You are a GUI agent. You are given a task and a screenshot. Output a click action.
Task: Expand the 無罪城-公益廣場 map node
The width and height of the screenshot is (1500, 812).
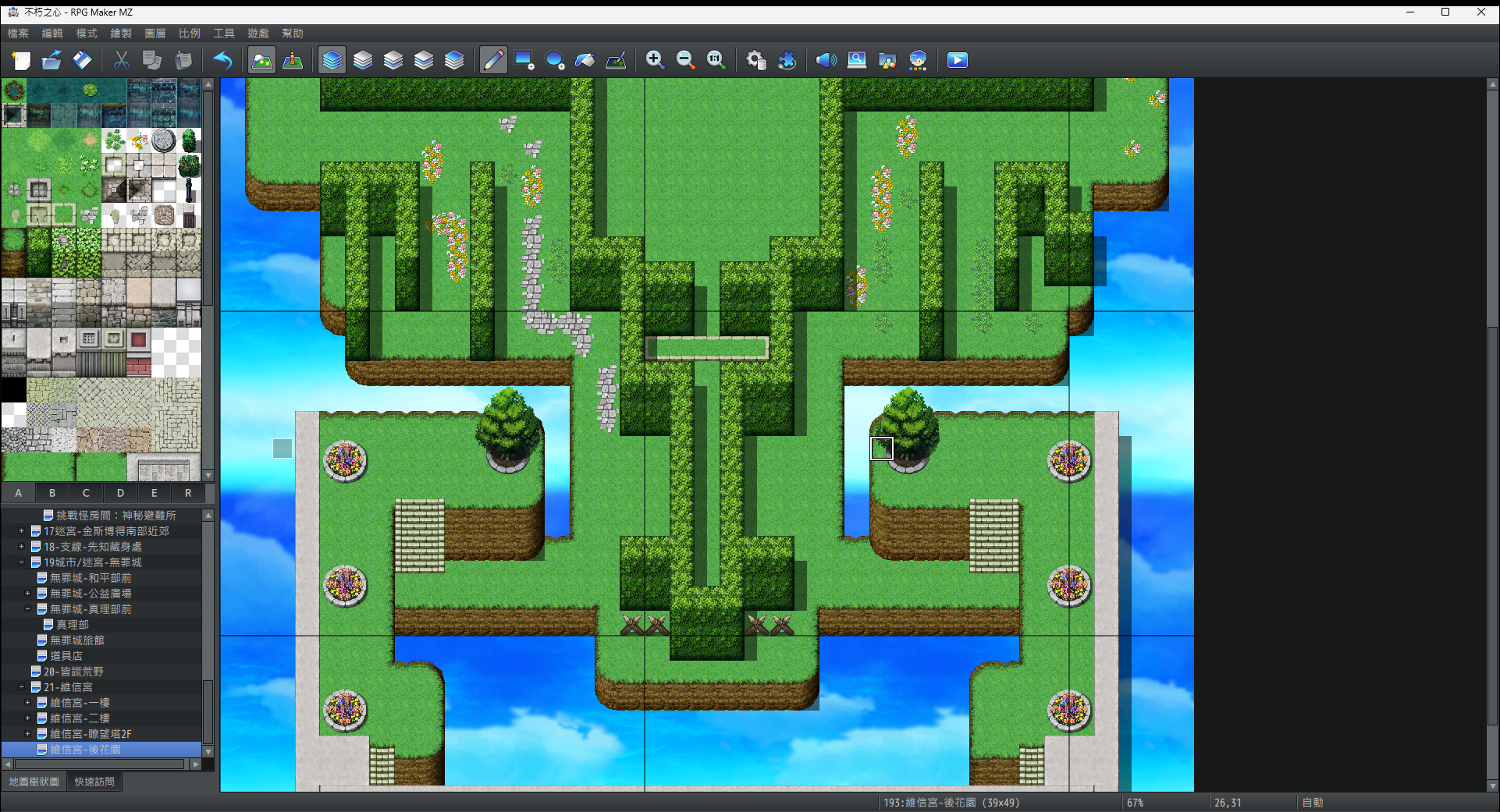(28, 594)
